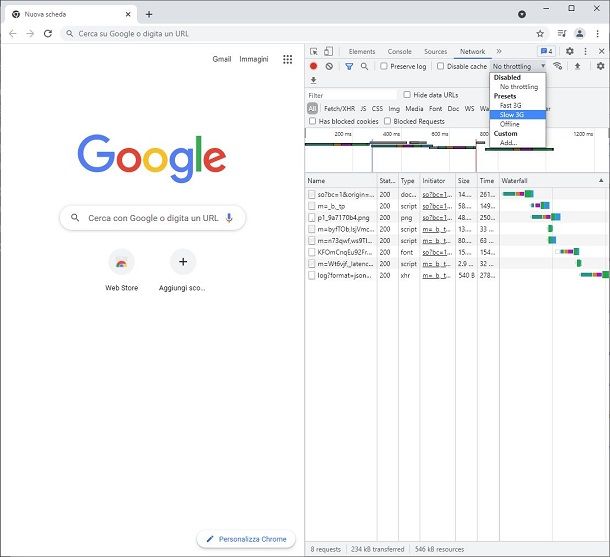Filter requests by Fetch/XHR
Image resolution: width=610 pixels, height=557 pixels.
click(339, 109)
